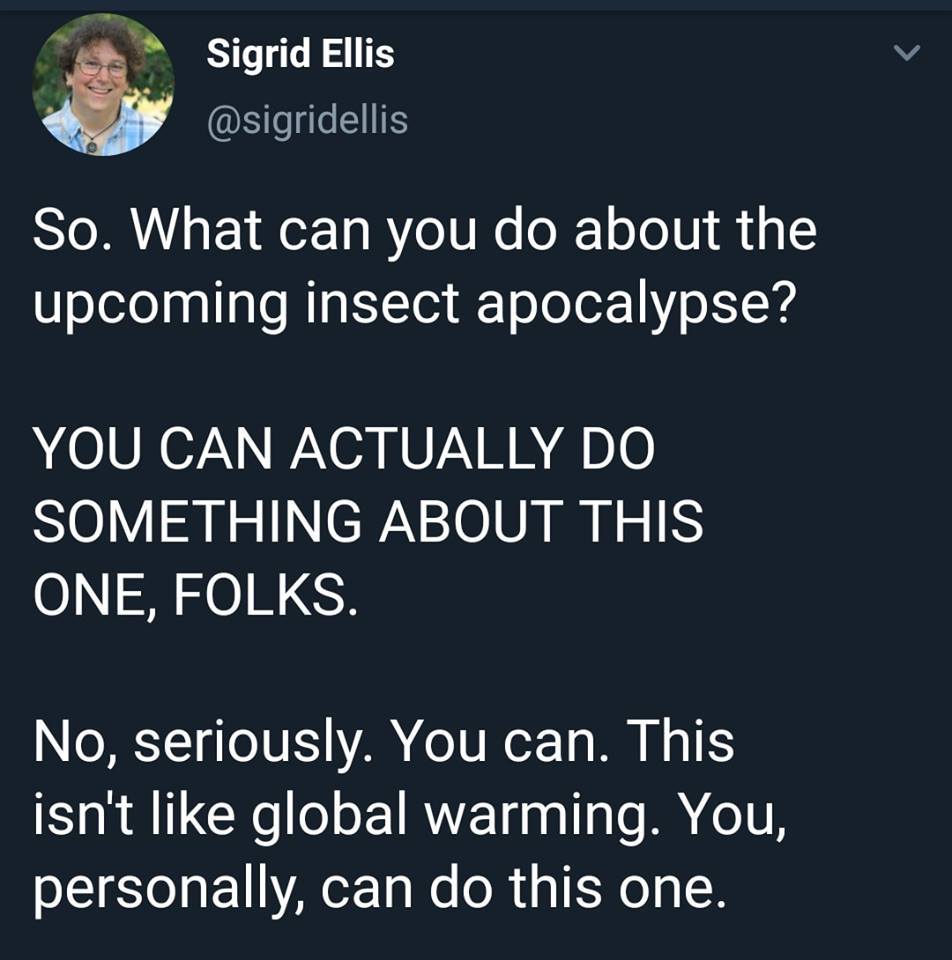This screenshot has width=952, height=960.
Task: Click the "personally, can do this one." line
Action: pos(377,891)
